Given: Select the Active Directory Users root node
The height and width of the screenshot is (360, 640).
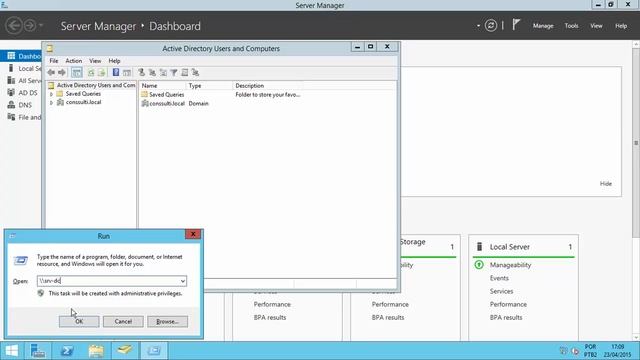Looking at the screenshot, I should 92,85.
